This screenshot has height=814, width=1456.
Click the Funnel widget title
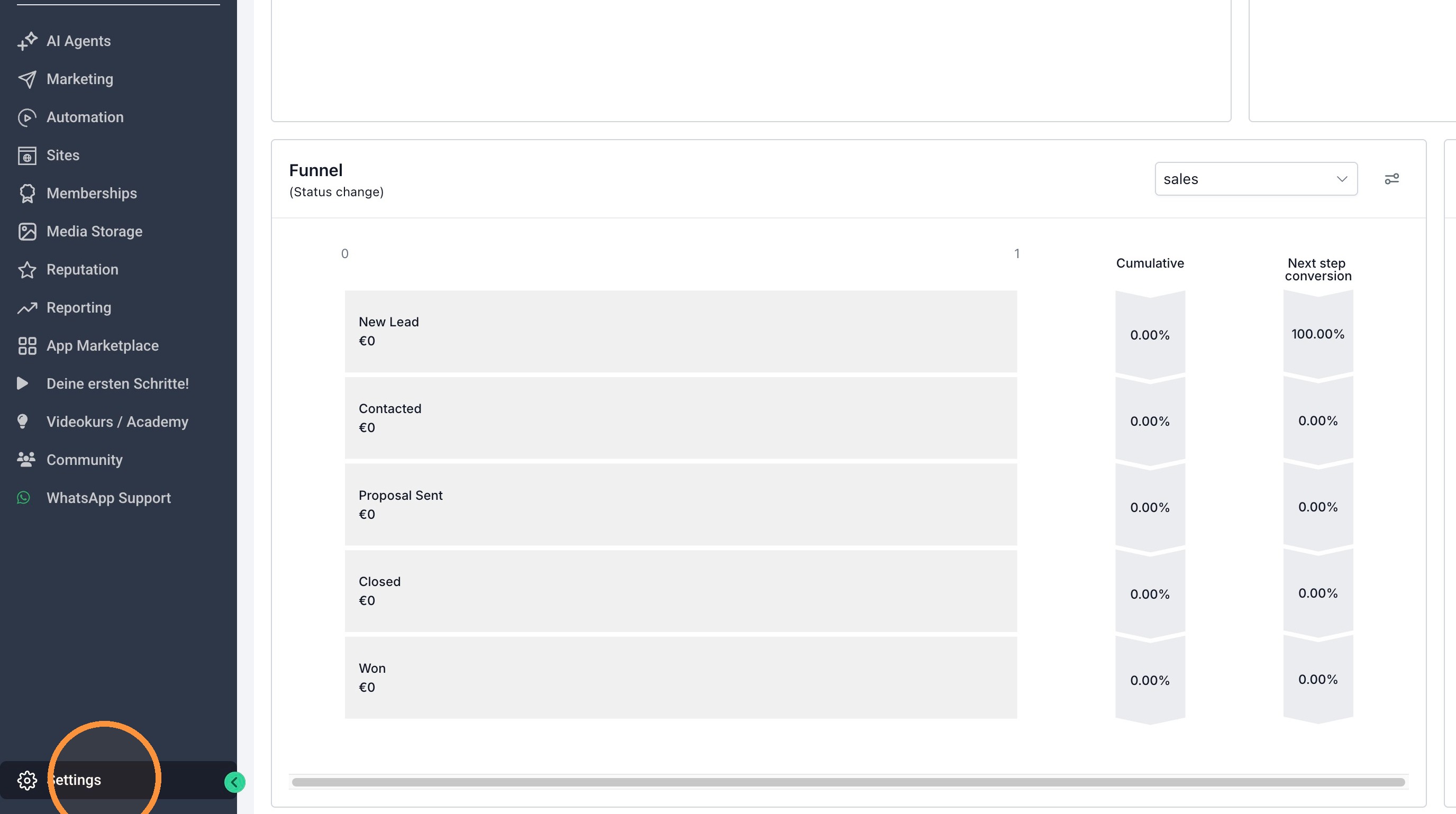click(315, 170)
